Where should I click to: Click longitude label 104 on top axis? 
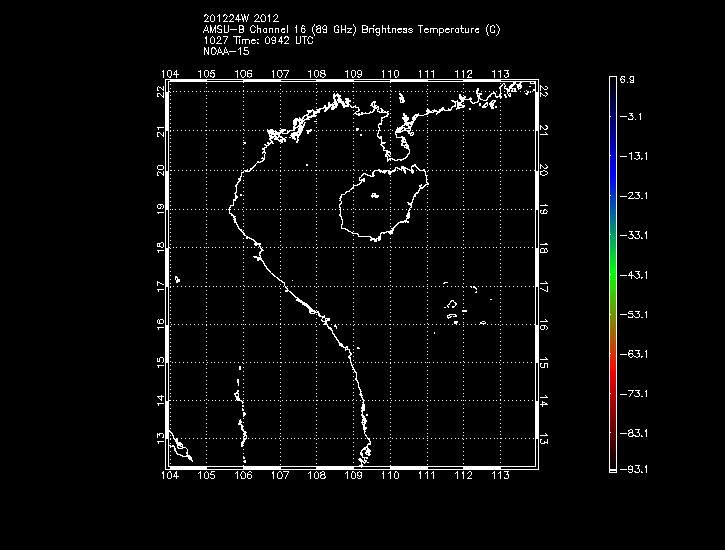pyautogui.click(x=169, y=74)
